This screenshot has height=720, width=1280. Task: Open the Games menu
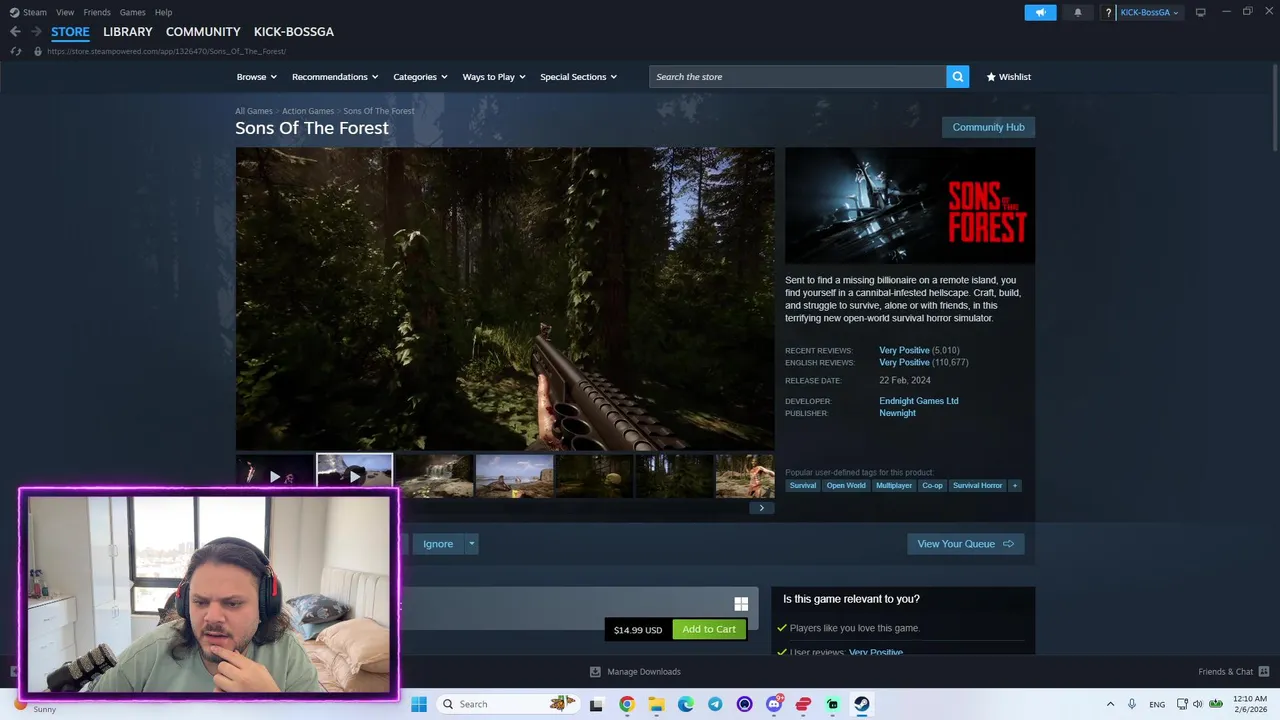pyautogui.click(x=132, y=12)
